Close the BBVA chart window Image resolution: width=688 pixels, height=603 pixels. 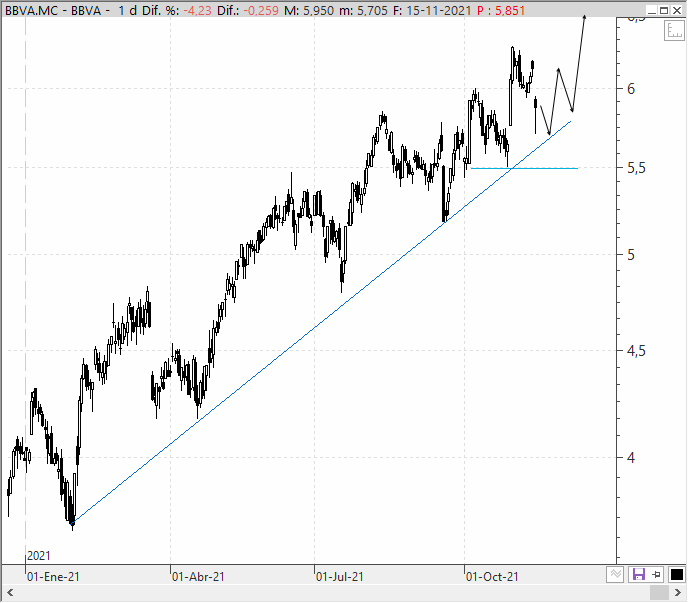[677, 10]
